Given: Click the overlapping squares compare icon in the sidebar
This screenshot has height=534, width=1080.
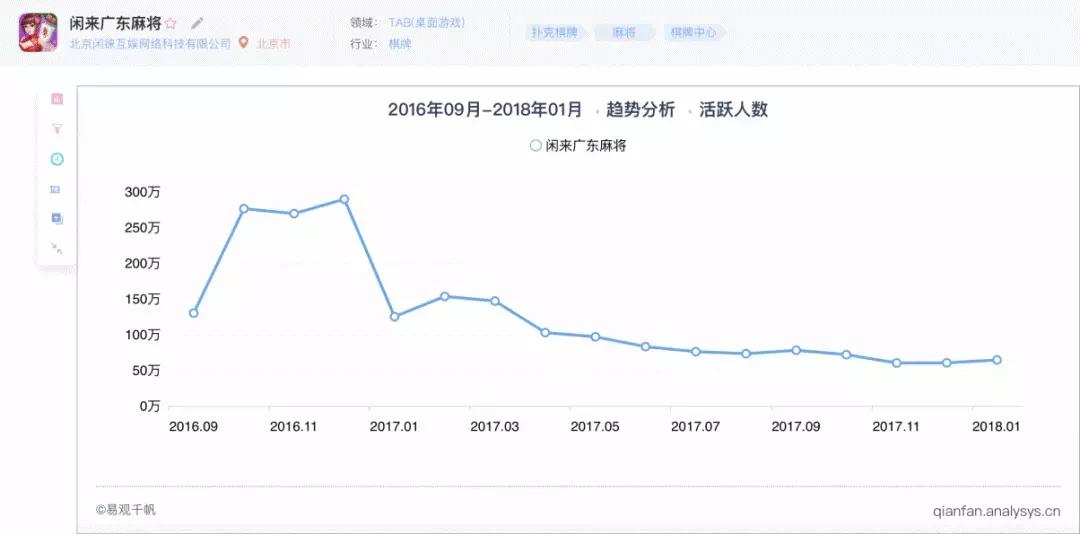Looking at the screenshot, I should pyautogui.click(x=57, y=218).
